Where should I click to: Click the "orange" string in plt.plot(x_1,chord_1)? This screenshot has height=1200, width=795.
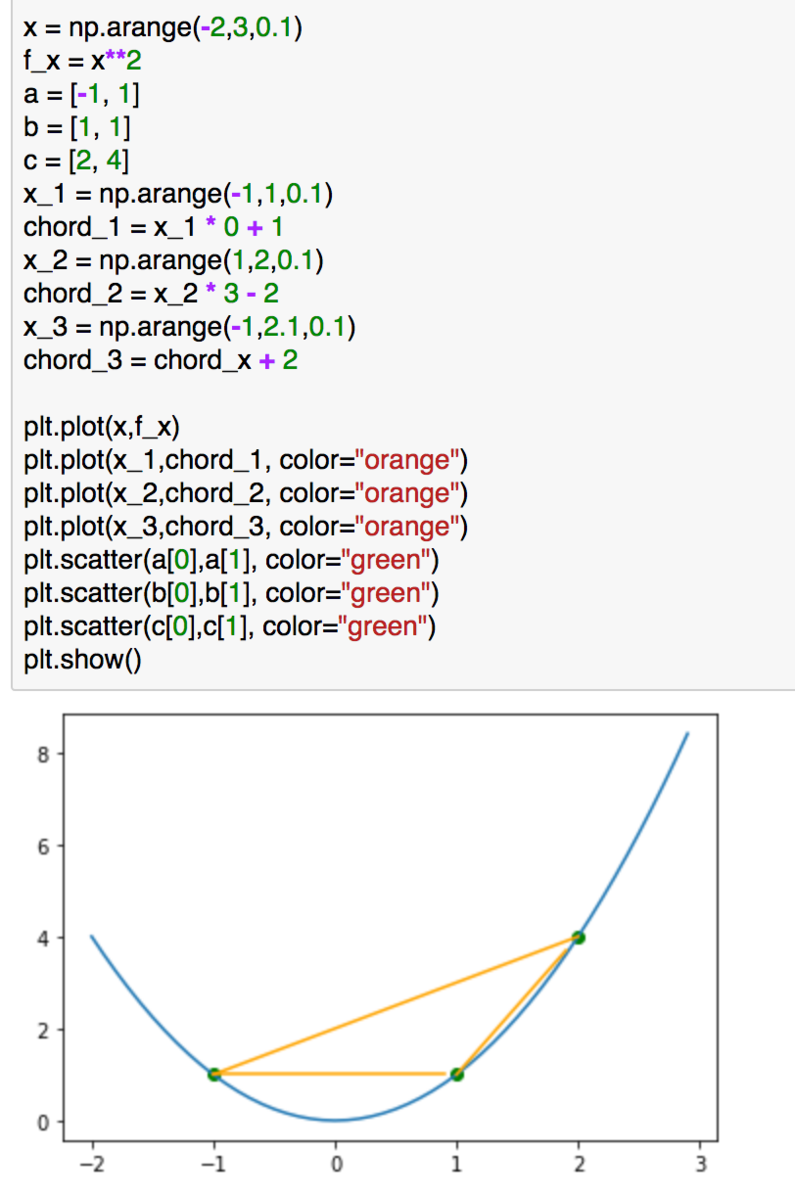coord(412,462)
